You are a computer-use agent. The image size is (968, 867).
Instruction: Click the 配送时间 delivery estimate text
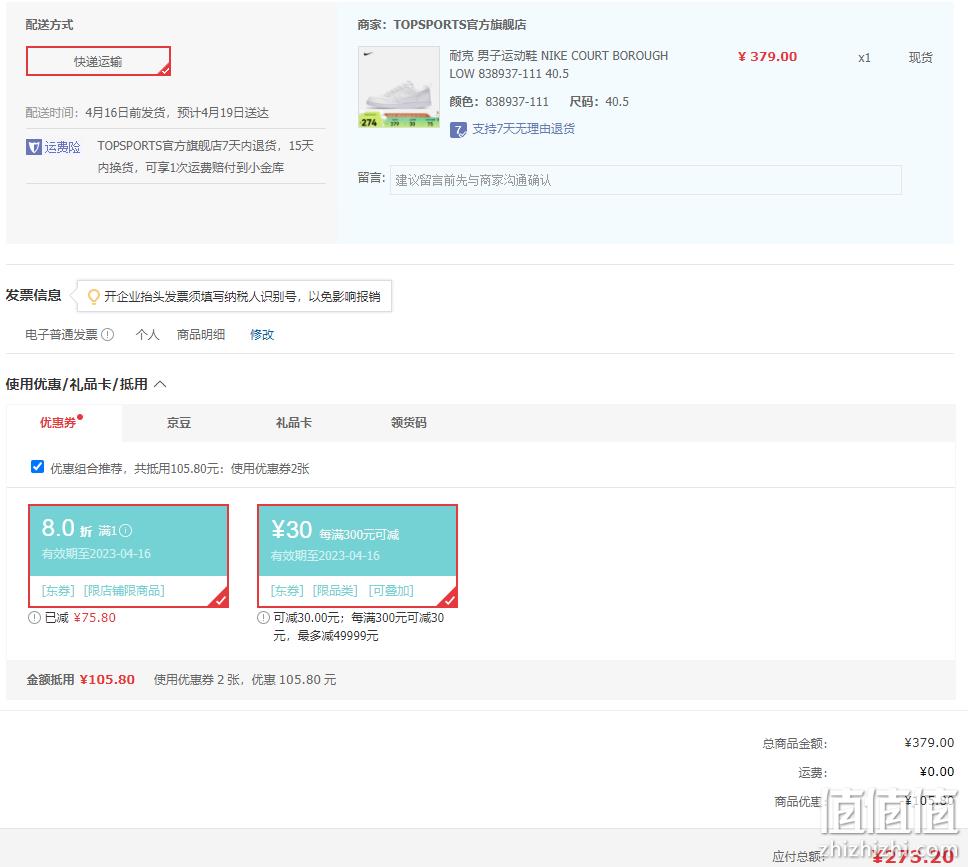[x=147, y=113]
